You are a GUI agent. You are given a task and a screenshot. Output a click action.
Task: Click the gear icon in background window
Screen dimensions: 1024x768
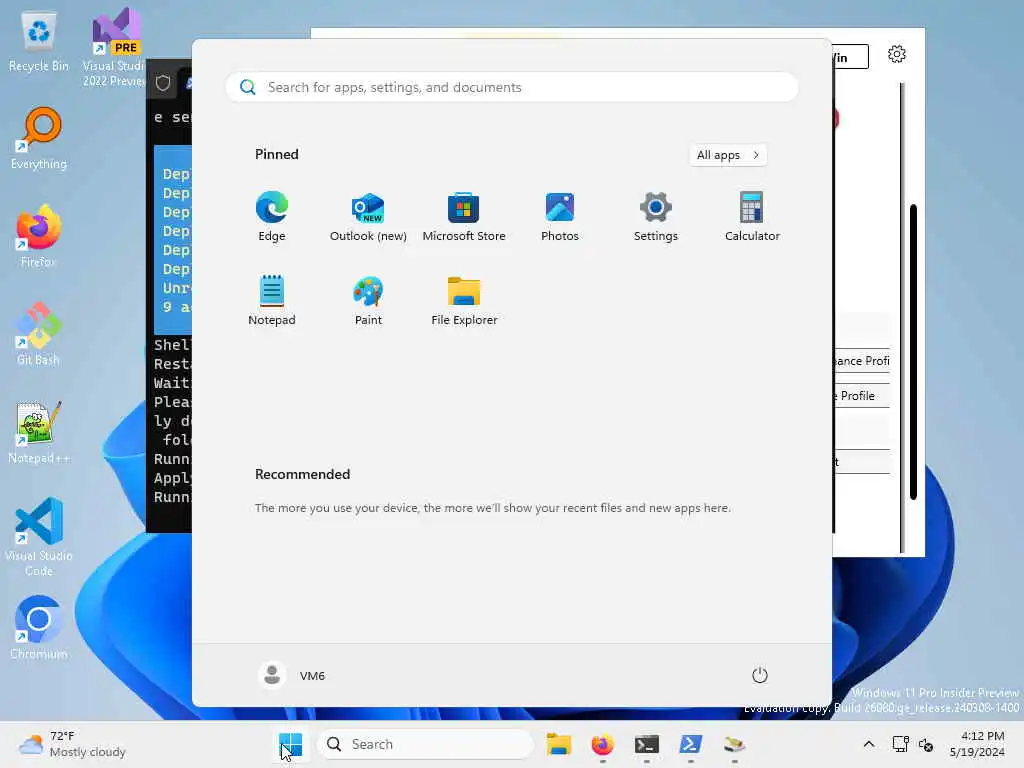pyautogui.click(x=897, y=54)
